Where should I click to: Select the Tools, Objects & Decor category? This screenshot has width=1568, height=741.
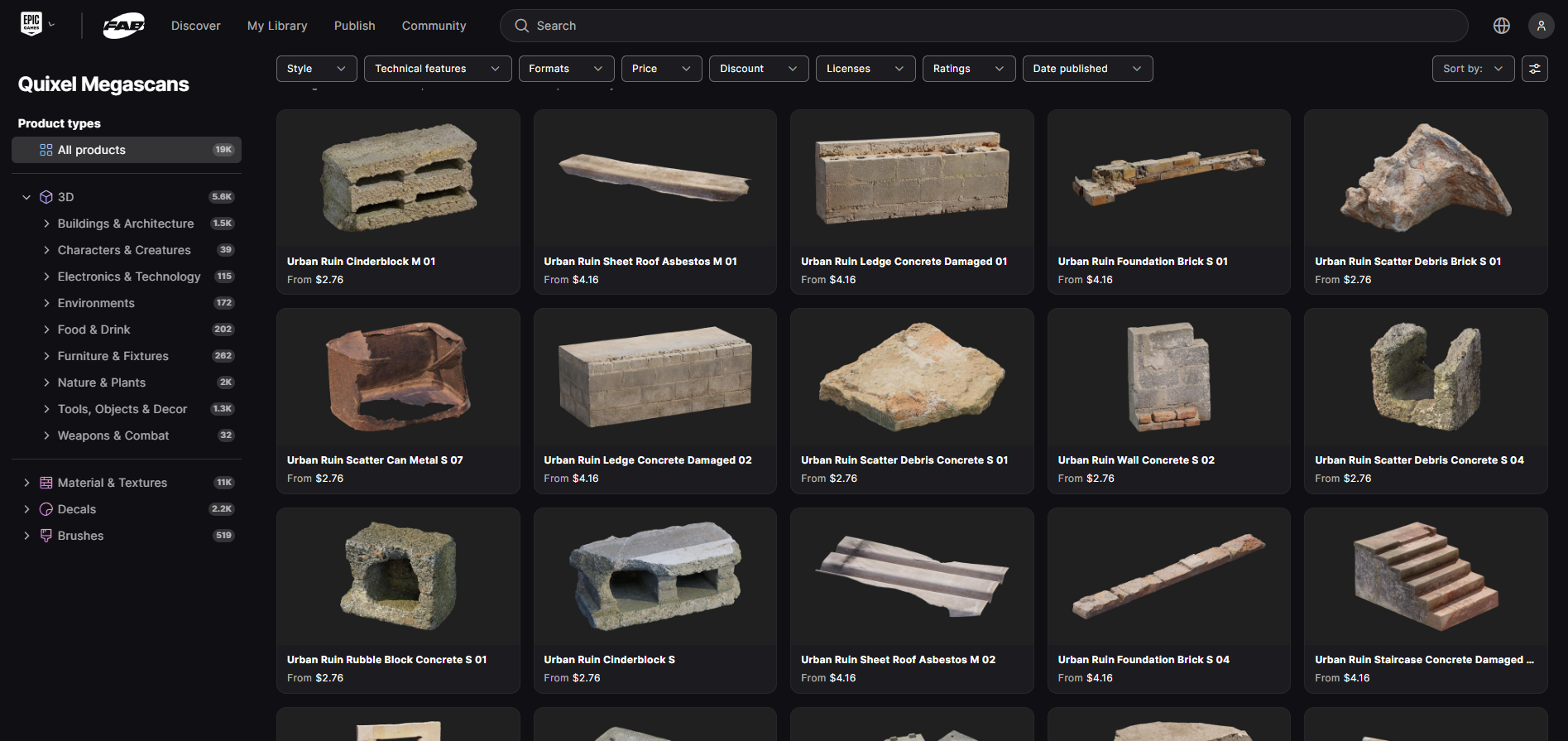122,409
